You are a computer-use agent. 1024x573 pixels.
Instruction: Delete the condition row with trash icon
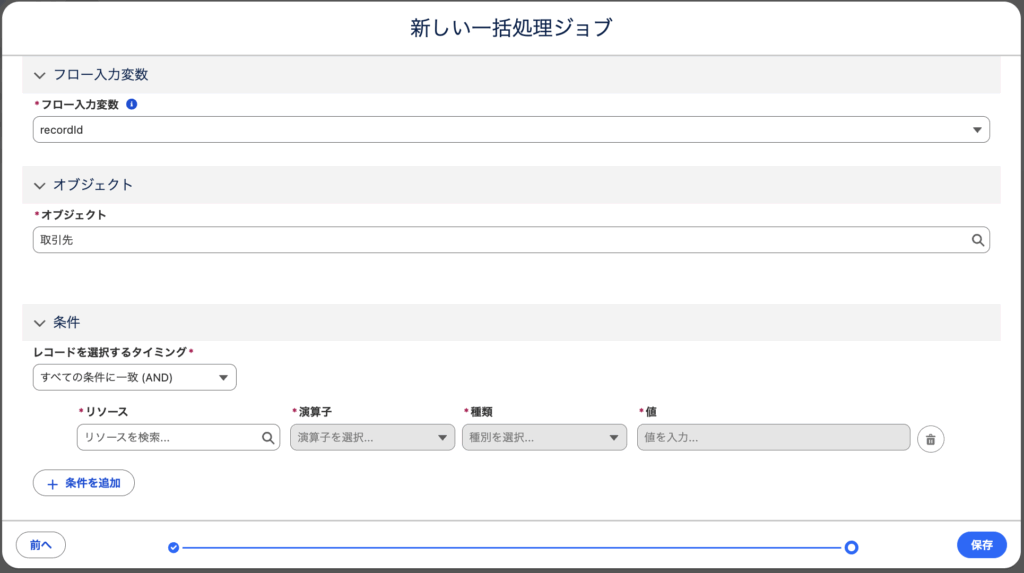pyautogui.click(x=930, y=439)
